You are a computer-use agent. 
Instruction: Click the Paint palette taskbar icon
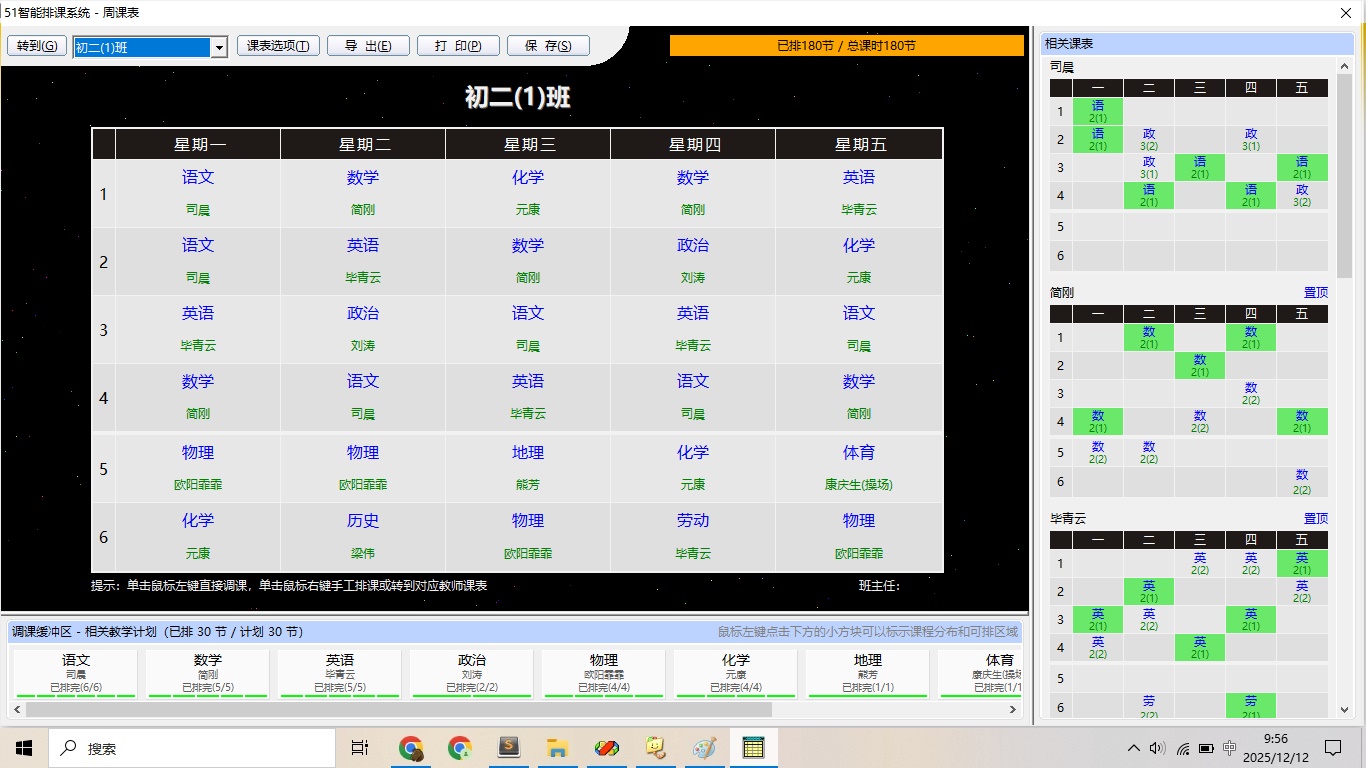click(x=704, y=748)
